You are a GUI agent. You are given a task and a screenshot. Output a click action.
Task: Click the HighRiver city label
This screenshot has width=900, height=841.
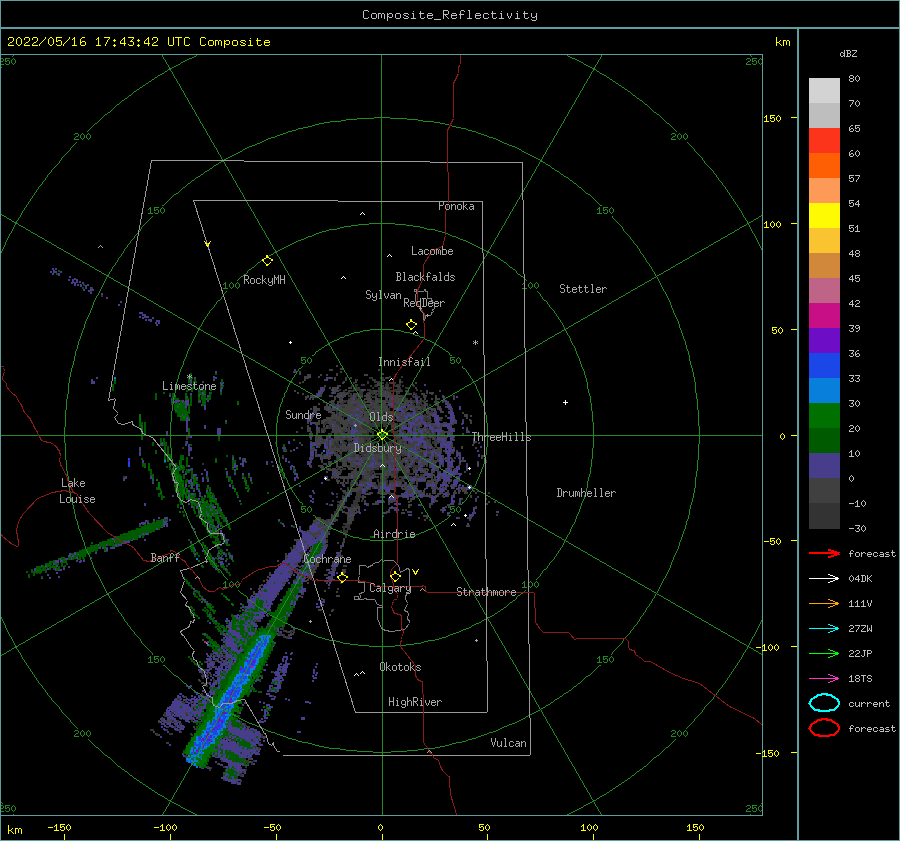click(415, 702)
